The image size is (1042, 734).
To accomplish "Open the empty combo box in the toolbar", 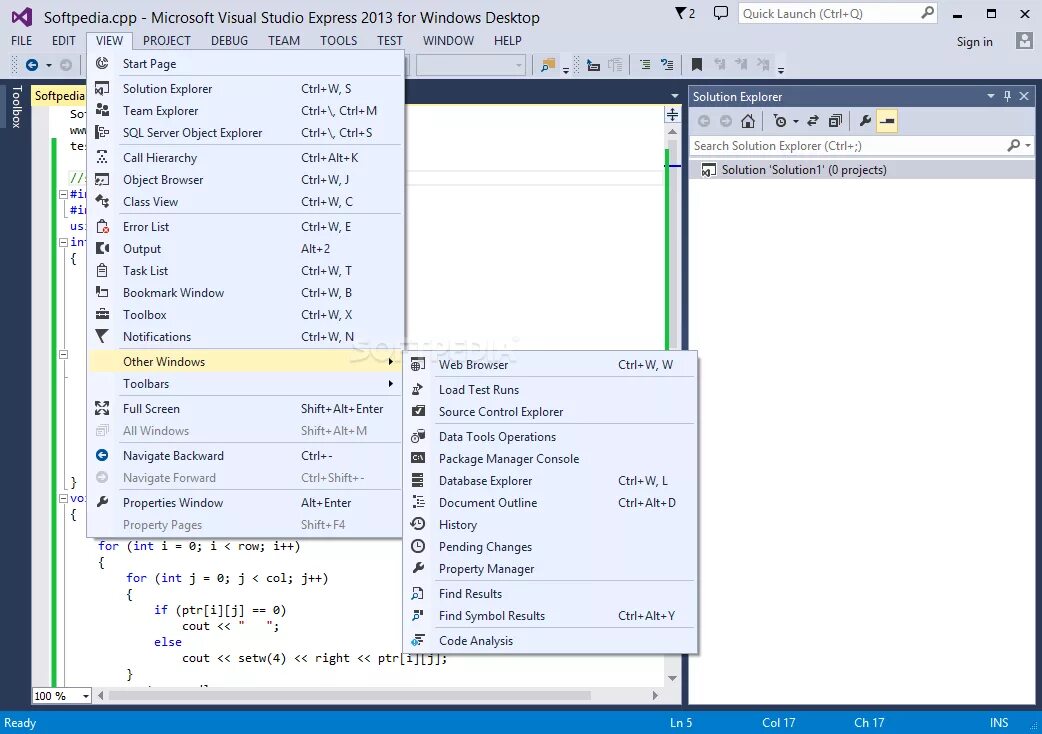I will pos(470,64).
